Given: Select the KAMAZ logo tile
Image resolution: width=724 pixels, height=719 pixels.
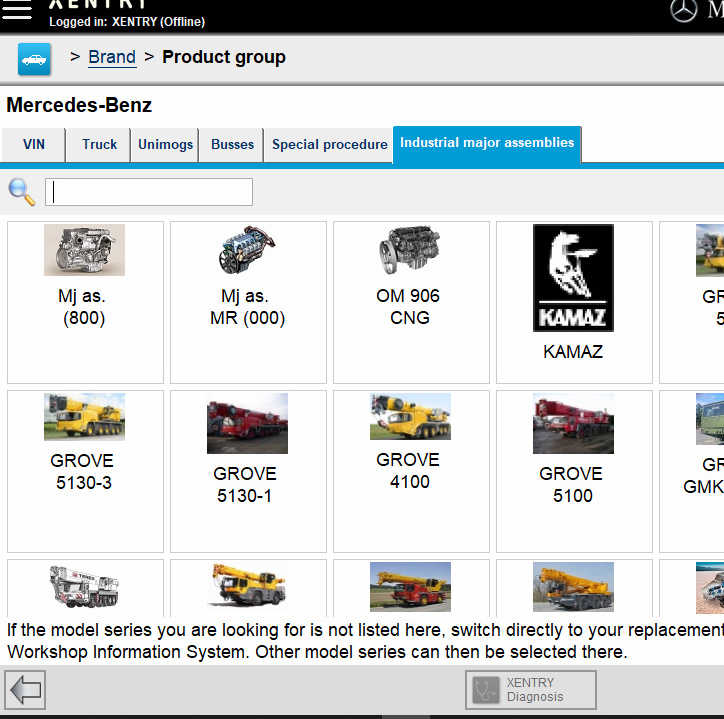Looking at the screenshot, I should pyautogui.click(x=573, y=302).
